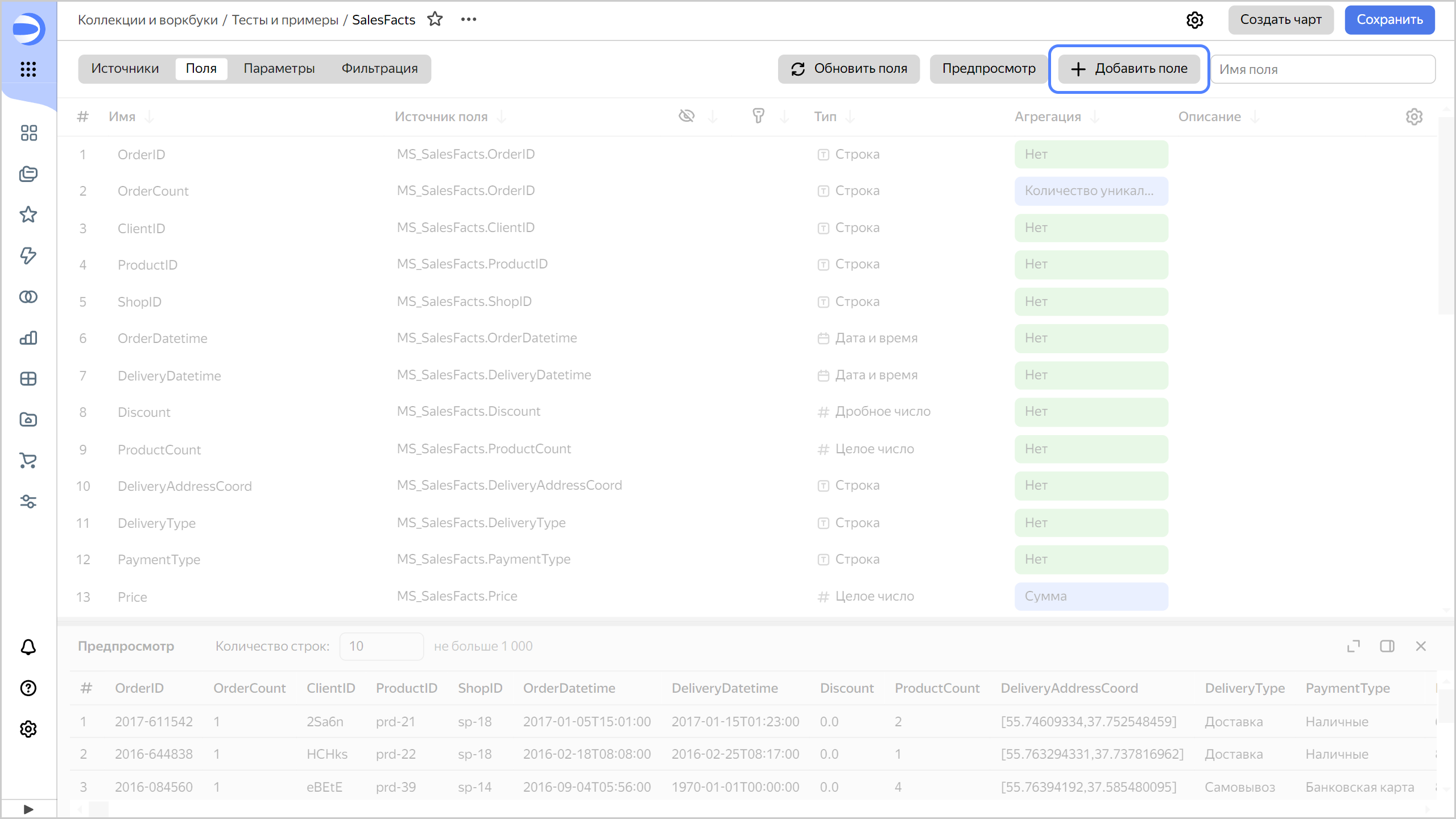Open dataset settings via the gear icon
Screen dimensions: 1456x819
[x=1196, y=20]
